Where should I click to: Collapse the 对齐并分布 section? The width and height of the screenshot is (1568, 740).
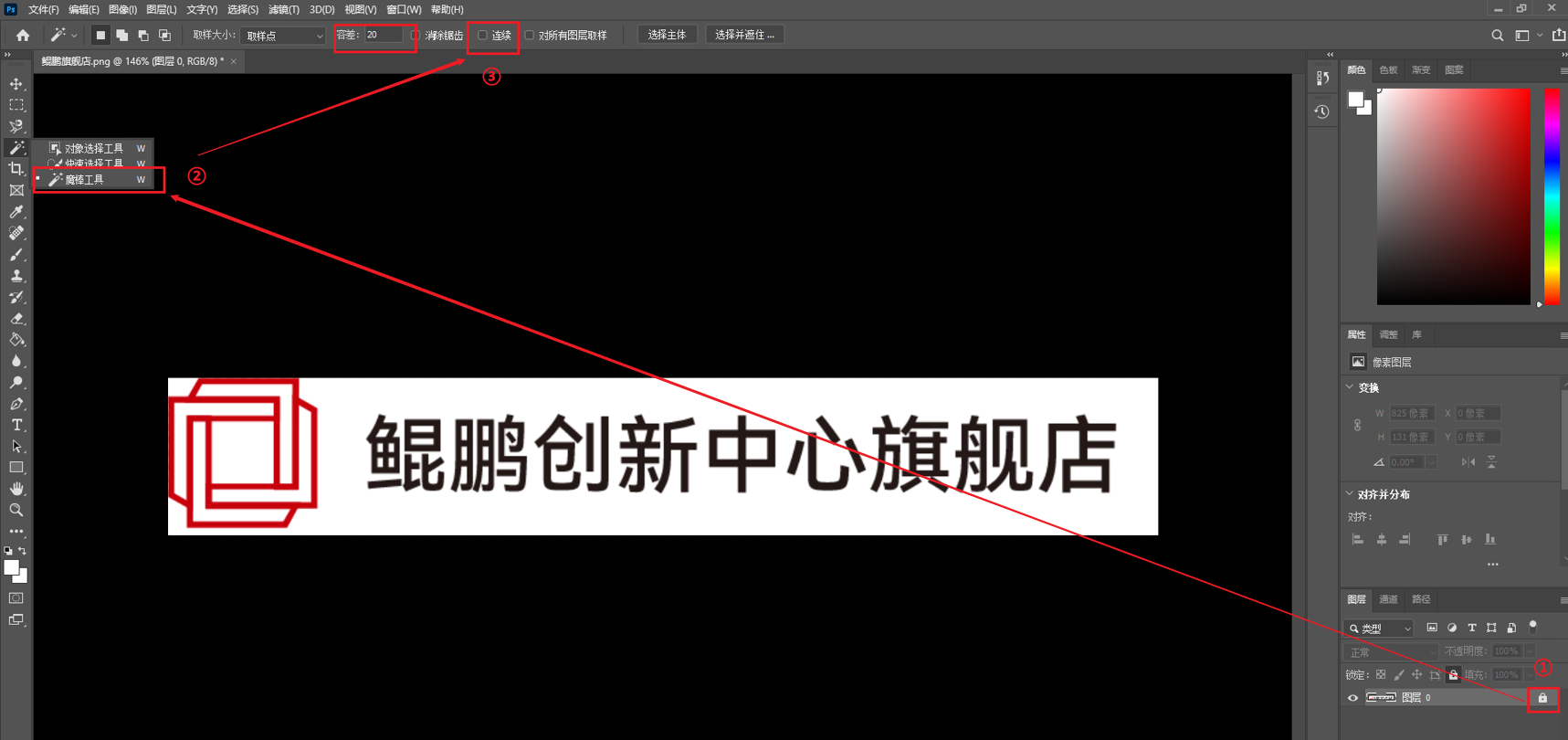click(x=1350, y=494)
